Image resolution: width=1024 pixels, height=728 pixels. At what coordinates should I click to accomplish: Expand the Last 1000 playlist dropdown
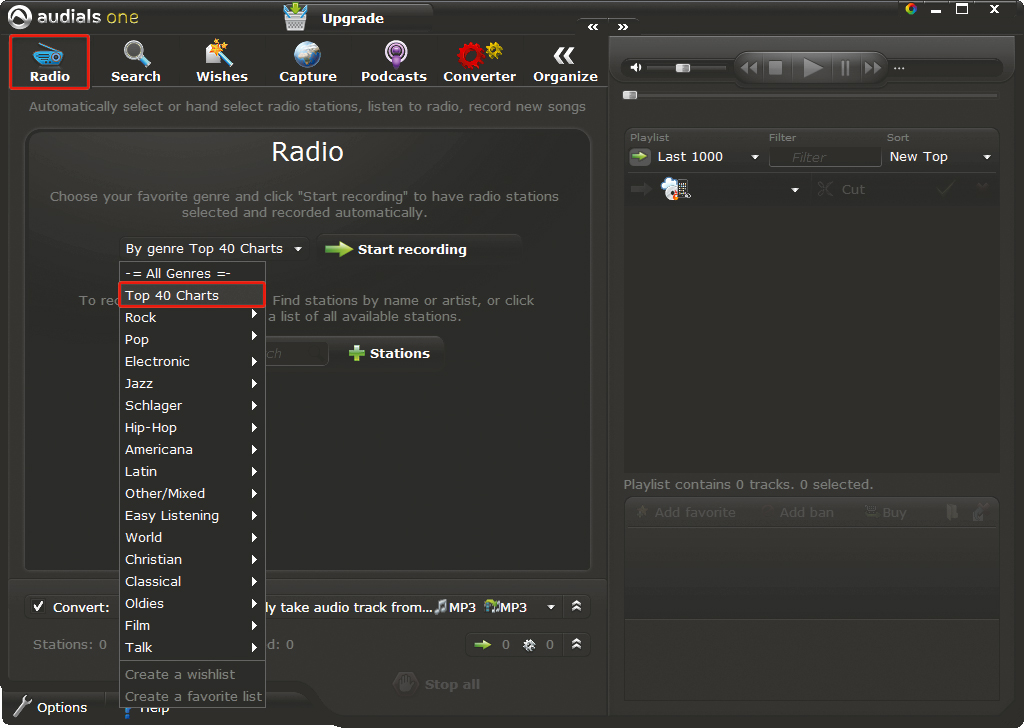click(x=705, y=157)
